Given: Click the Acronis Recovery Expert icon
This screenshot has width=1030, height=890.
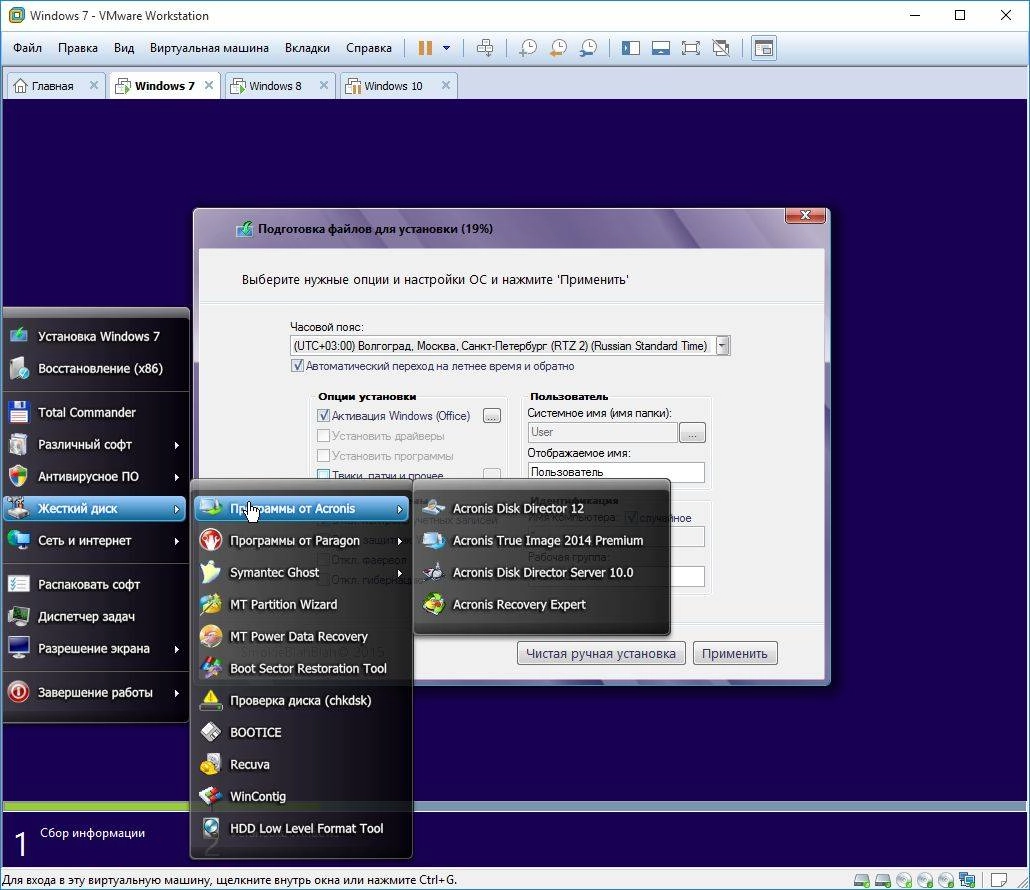Looking at the screenshot, I should click(x=434, y=604).
